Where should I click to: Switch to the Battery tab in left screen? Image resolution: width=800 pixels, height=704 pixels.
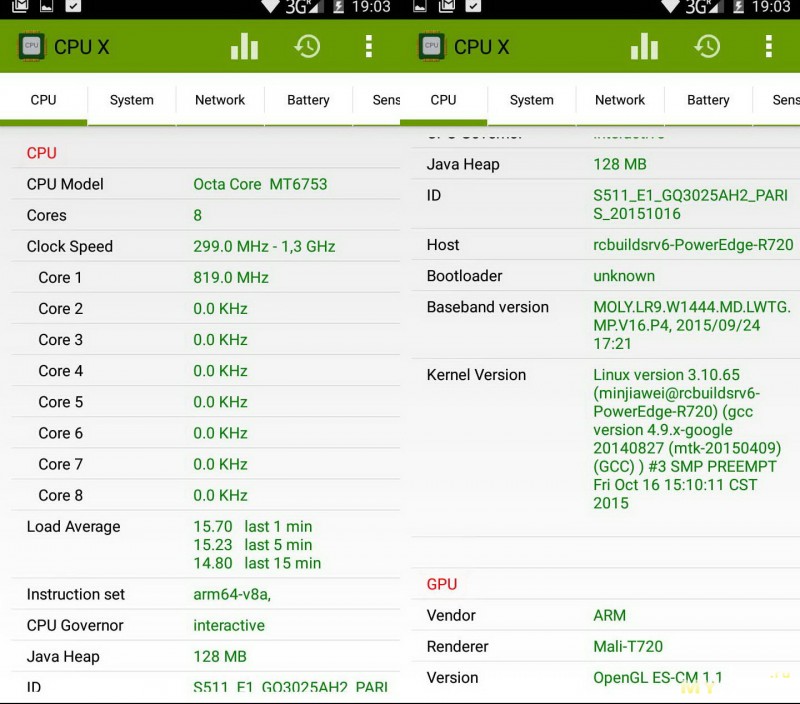coord(308,99)
